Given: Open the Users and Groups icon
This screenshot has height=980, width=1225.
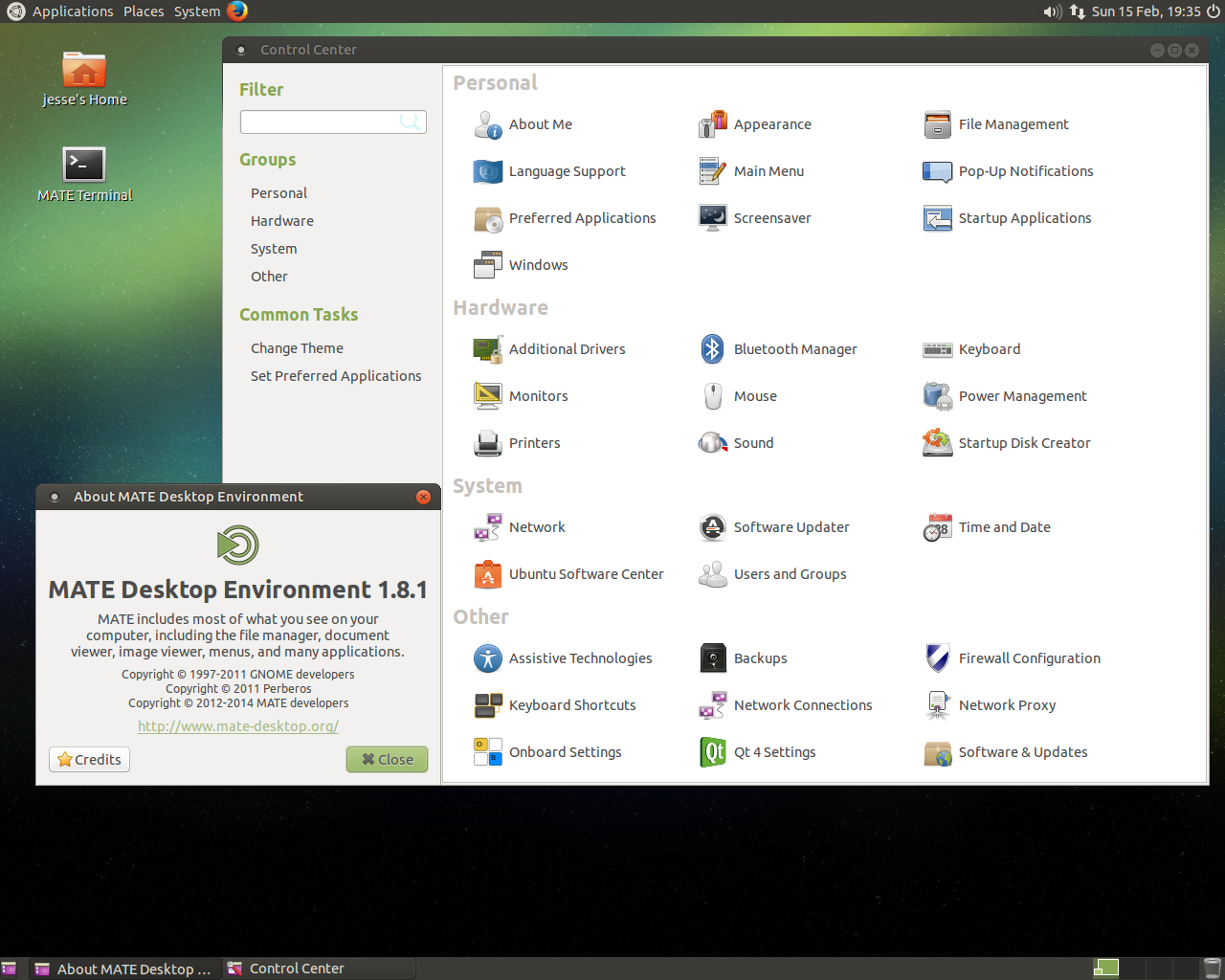Looking at the screenshot, I should (x=713, y=574).
